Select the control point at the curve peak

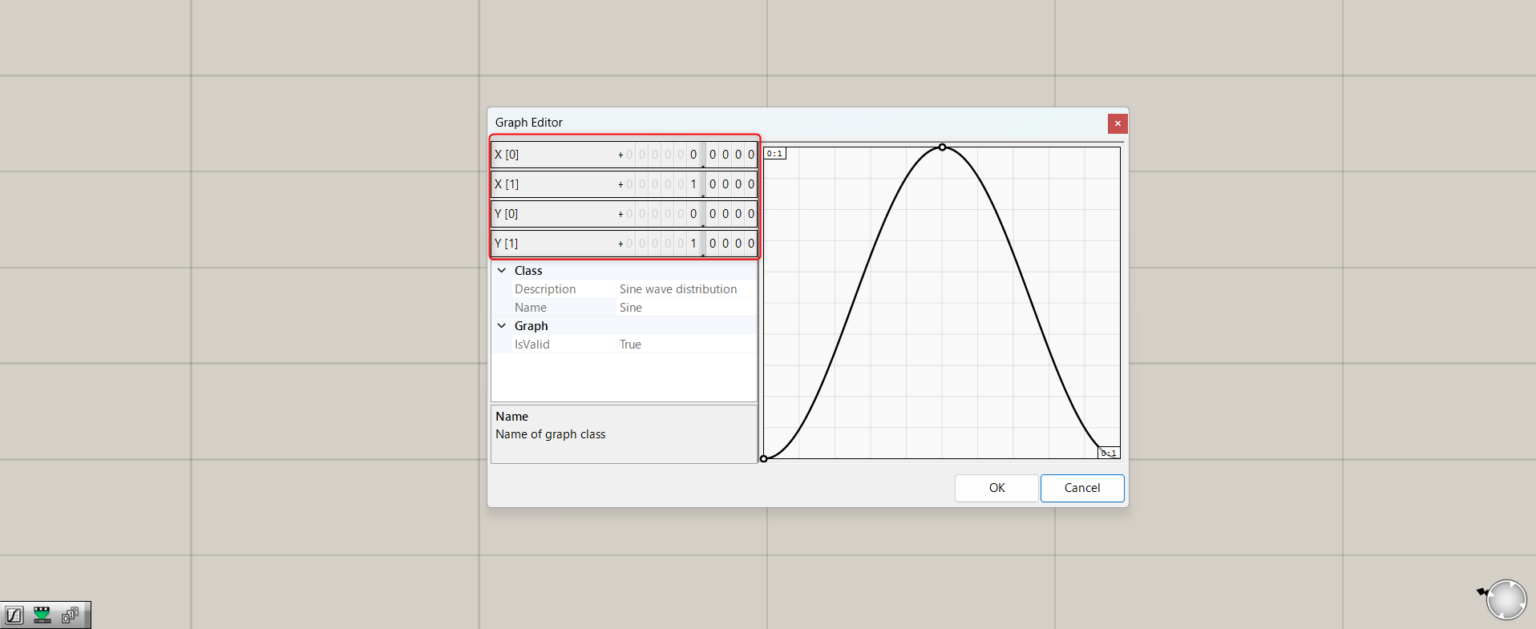pos(942,146)
